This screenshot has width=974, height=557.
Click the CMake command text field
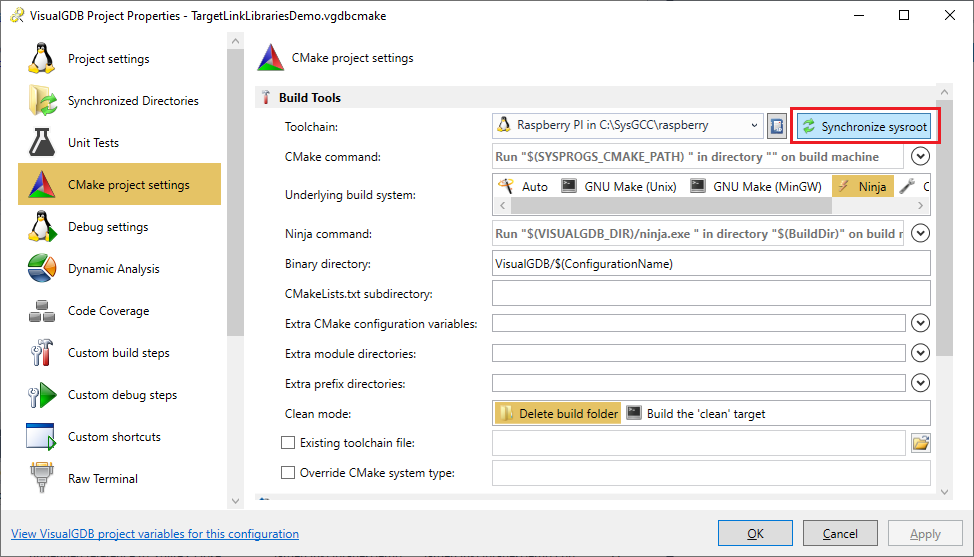[699, 156]
